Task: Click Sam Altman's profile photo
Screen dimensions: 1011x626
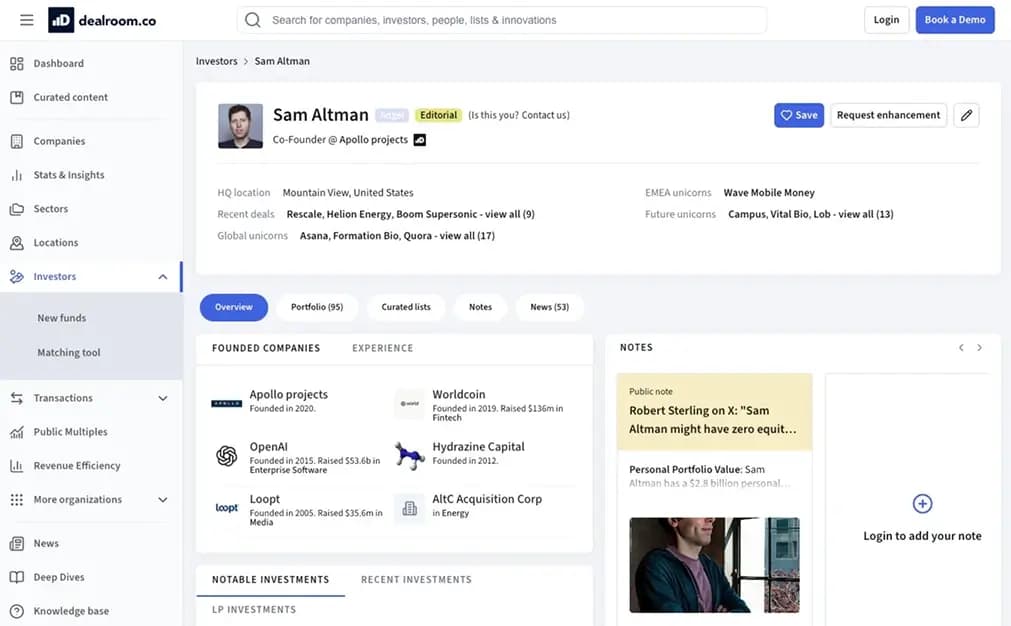Action: tap(240, 126)
